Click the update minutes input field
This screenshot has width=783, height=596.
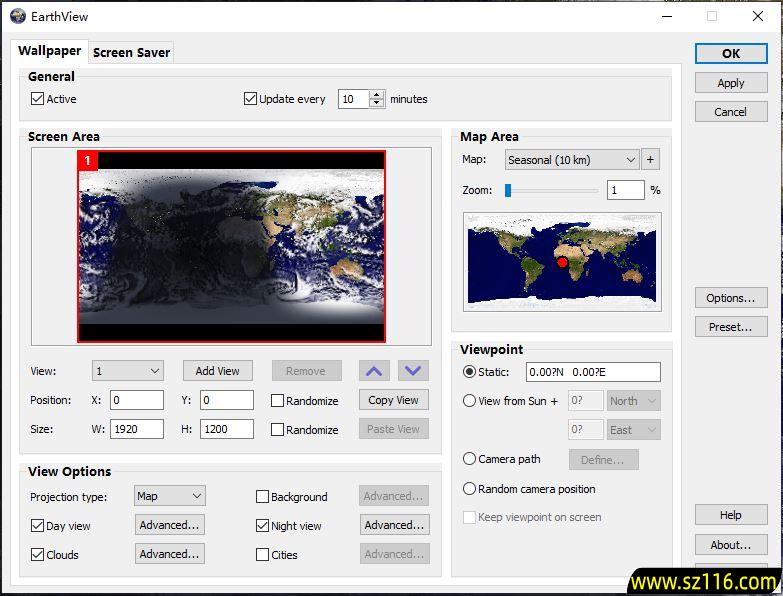pyautogui.click(x=354, y=99)
